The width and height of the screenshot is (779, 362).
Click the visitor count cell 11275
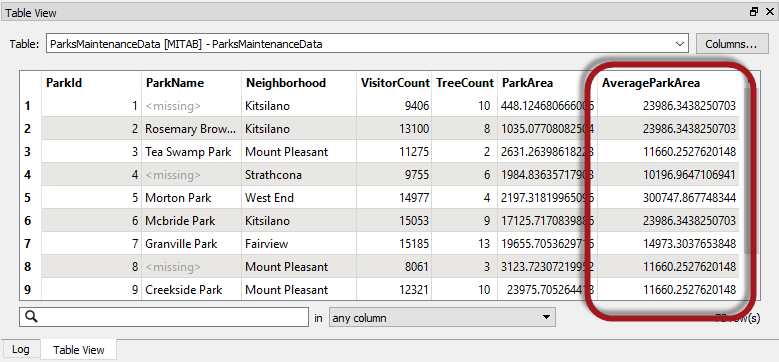[394, 151]
